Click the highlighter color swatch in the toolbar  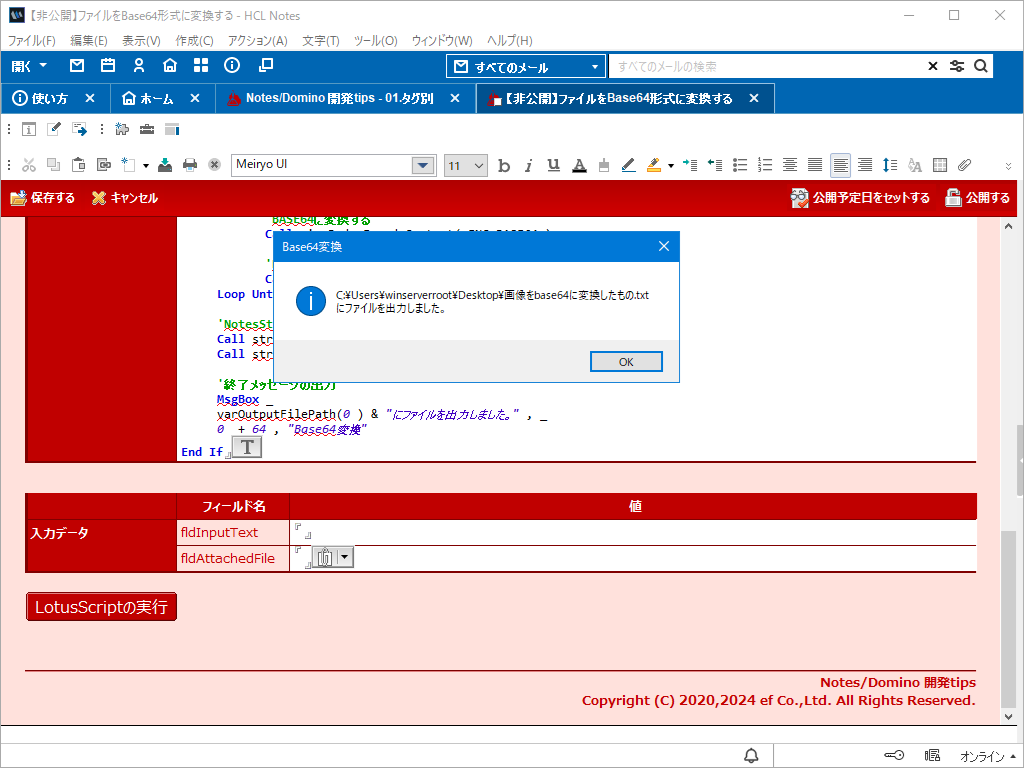point(654,165)
